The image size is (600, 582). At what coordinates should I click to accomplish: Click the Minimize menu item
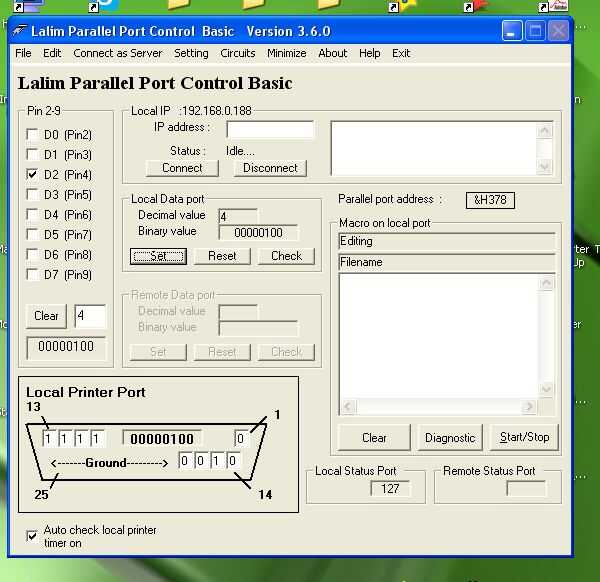pos(287,53)
